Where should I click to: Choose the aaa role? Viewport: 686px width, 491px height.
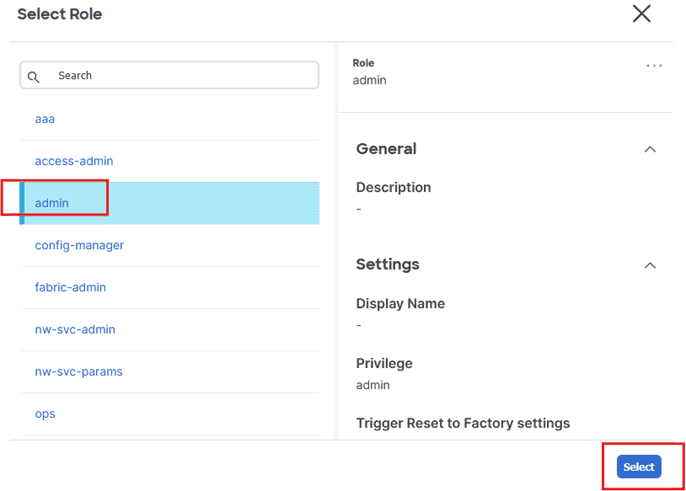[x=45, y=119]
